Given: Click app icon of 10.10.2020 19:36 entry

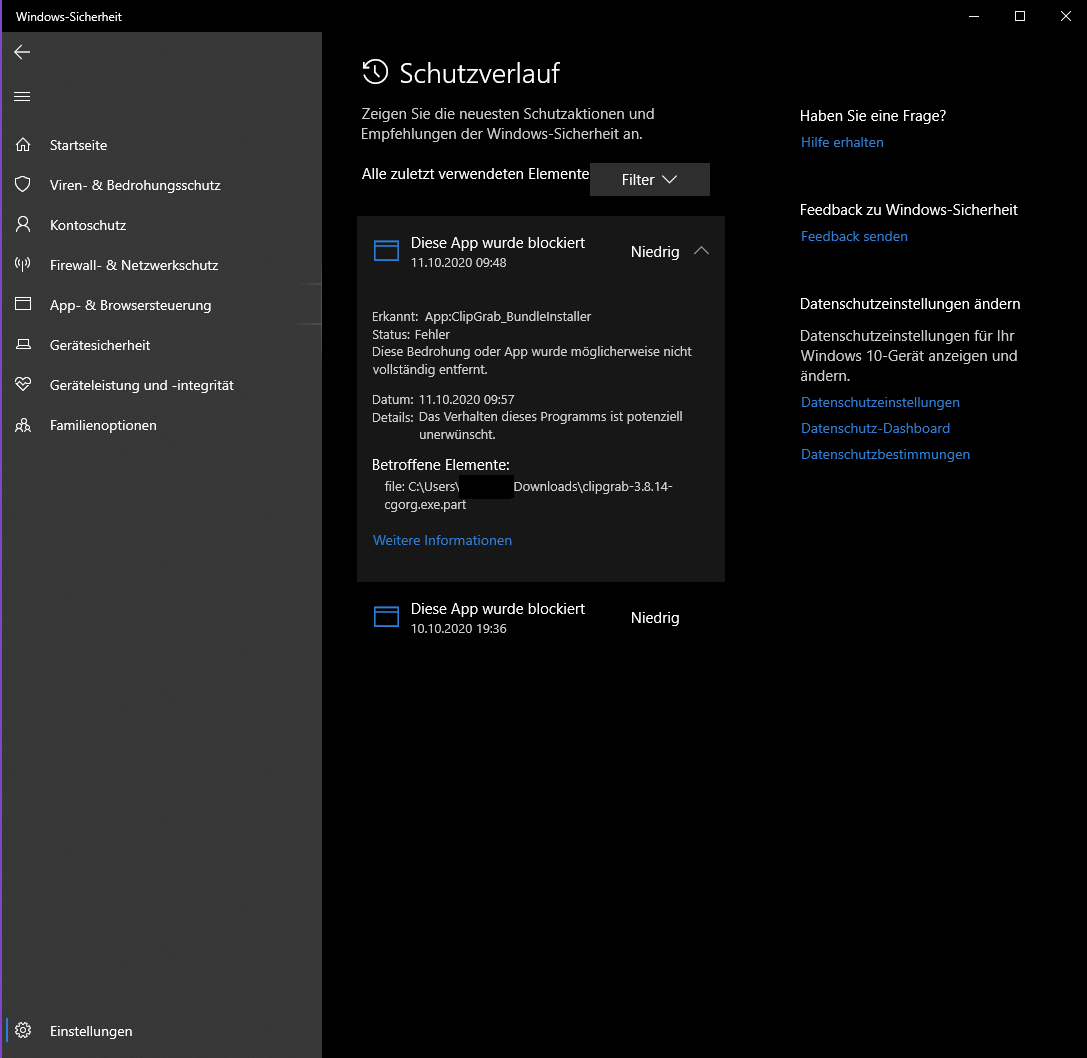Looking at the screenshot, I should (x=386, y=616).
